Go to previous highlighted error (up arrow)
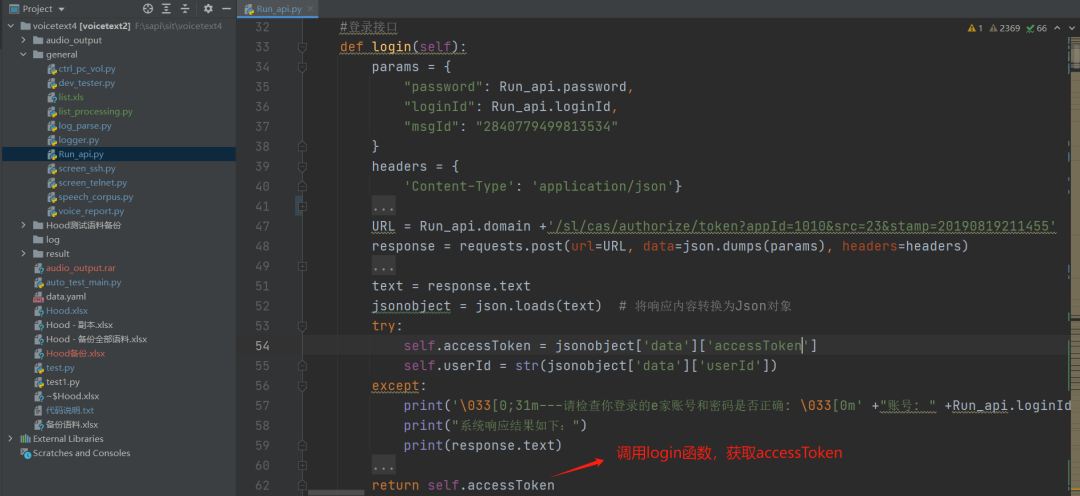1080x496 pixels. tap(1056, 28)
